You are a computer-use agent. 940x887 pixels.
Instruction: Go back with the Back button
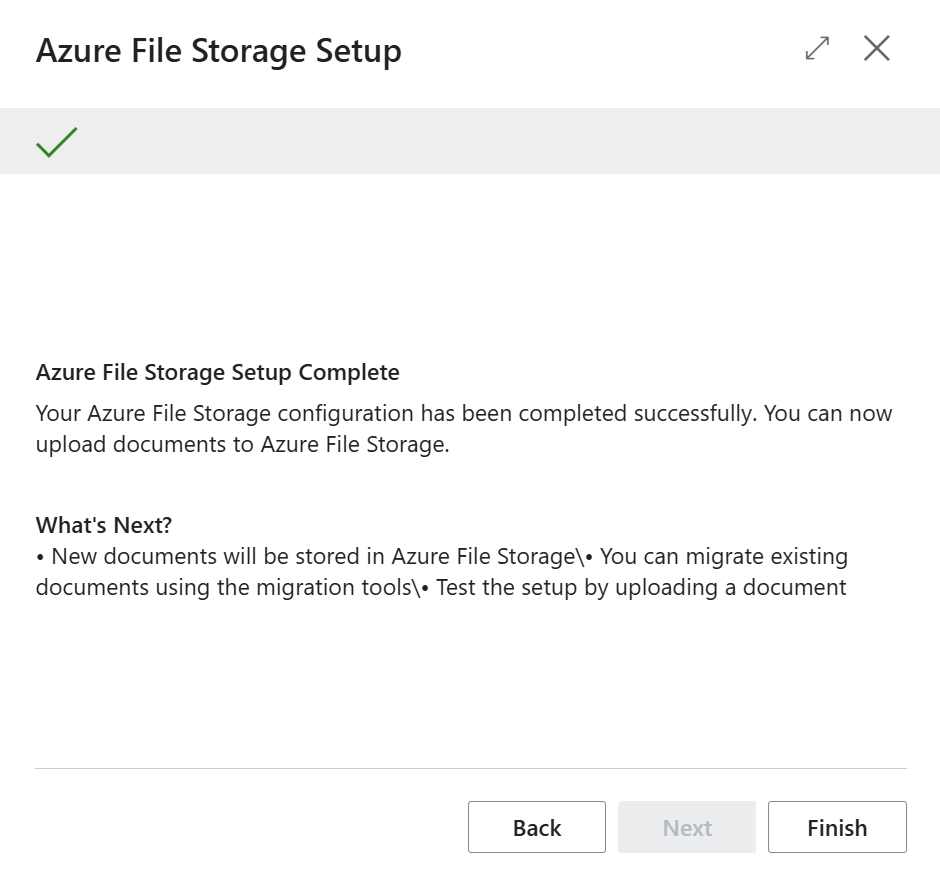(x=536, y=827)
